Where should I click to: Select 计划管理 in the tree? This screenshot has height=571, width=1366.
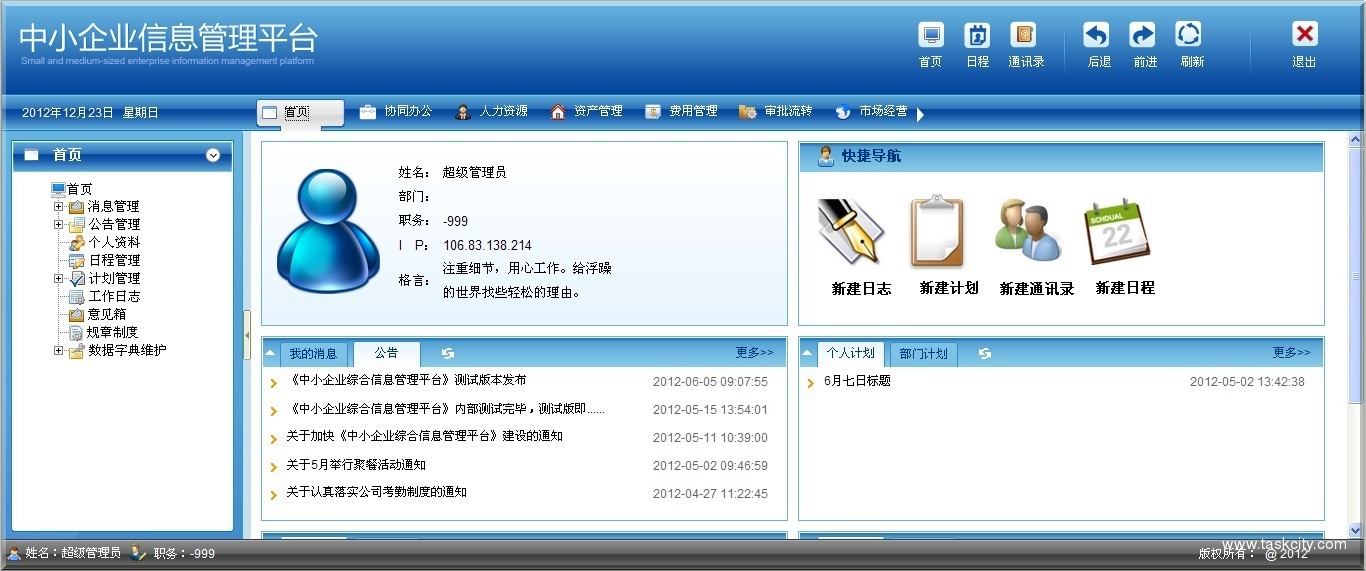[x=114, y=278]
